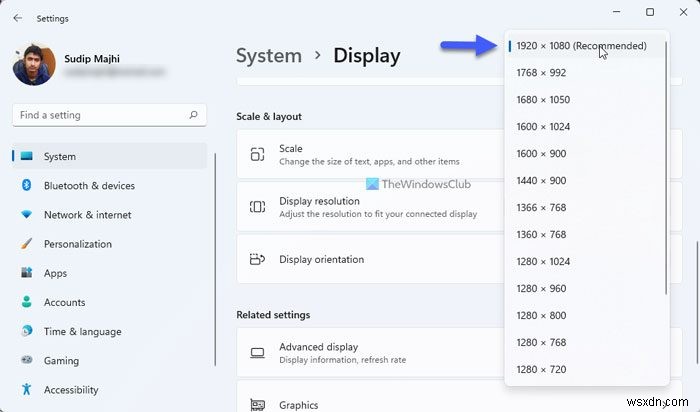This screenshot has height=412, width=700.
Task: Click the search magnifier icon
Action: (x=193, y=115)
